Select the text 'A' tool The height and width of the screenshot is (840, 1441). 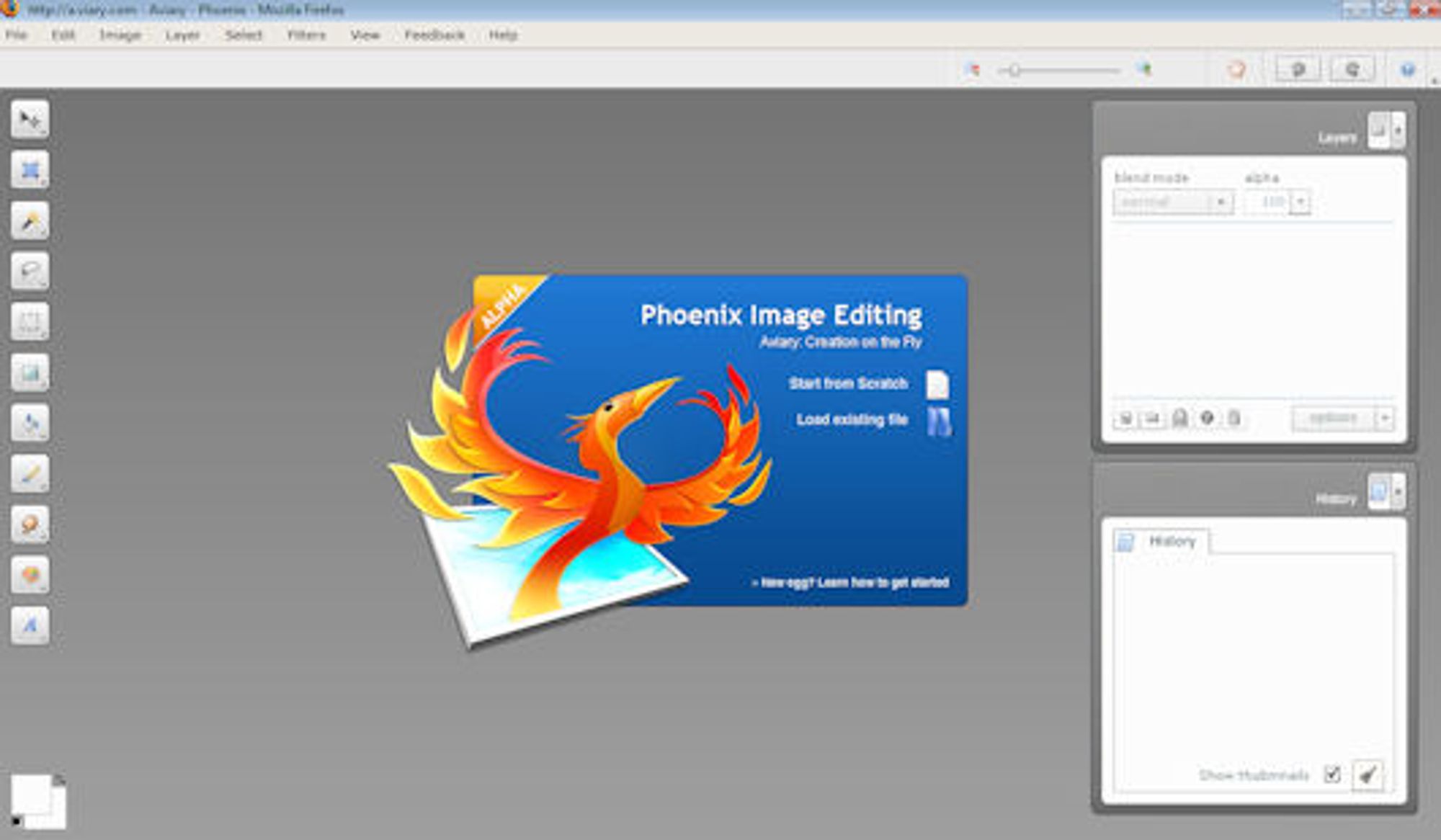point(30,625)
